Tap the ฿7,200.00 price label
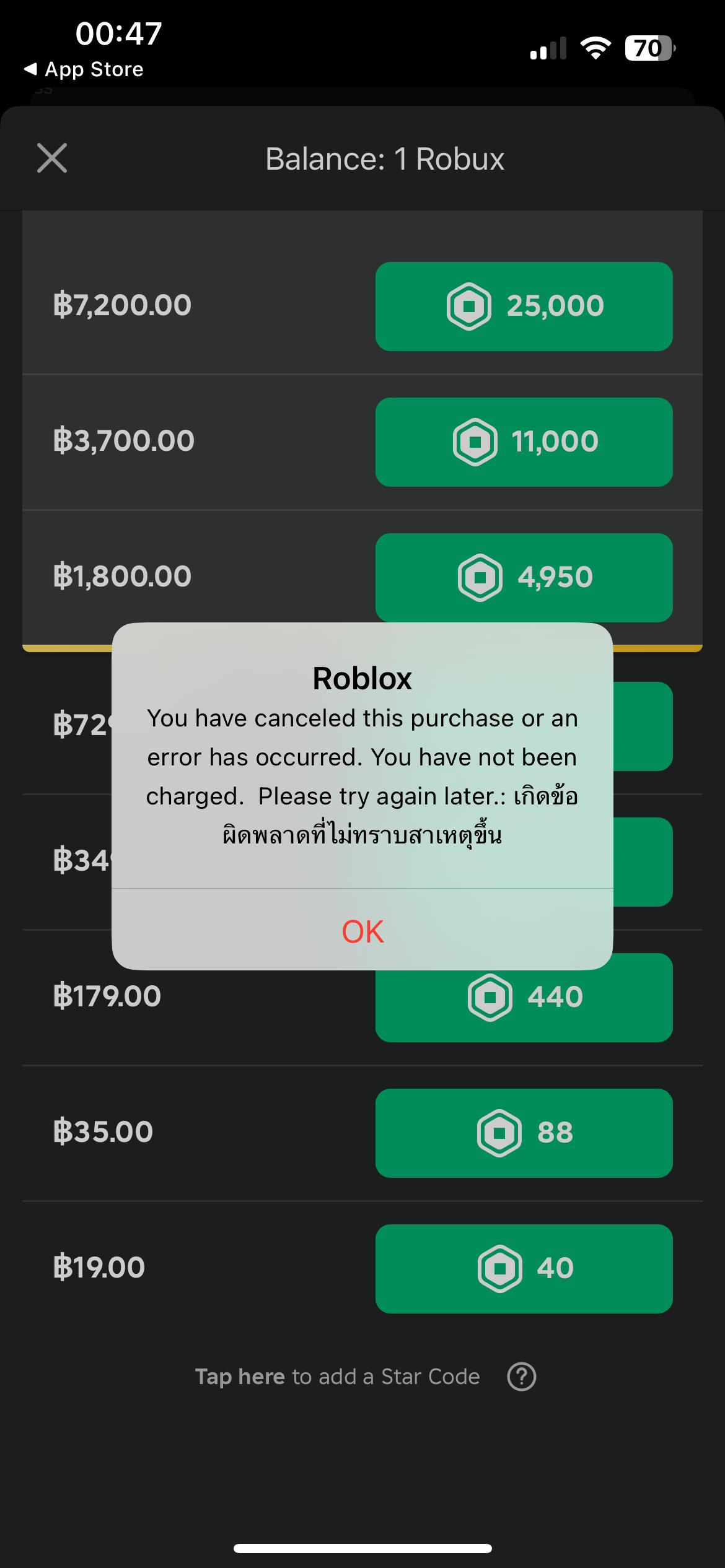725x1568 pixels. click(122, 305)
